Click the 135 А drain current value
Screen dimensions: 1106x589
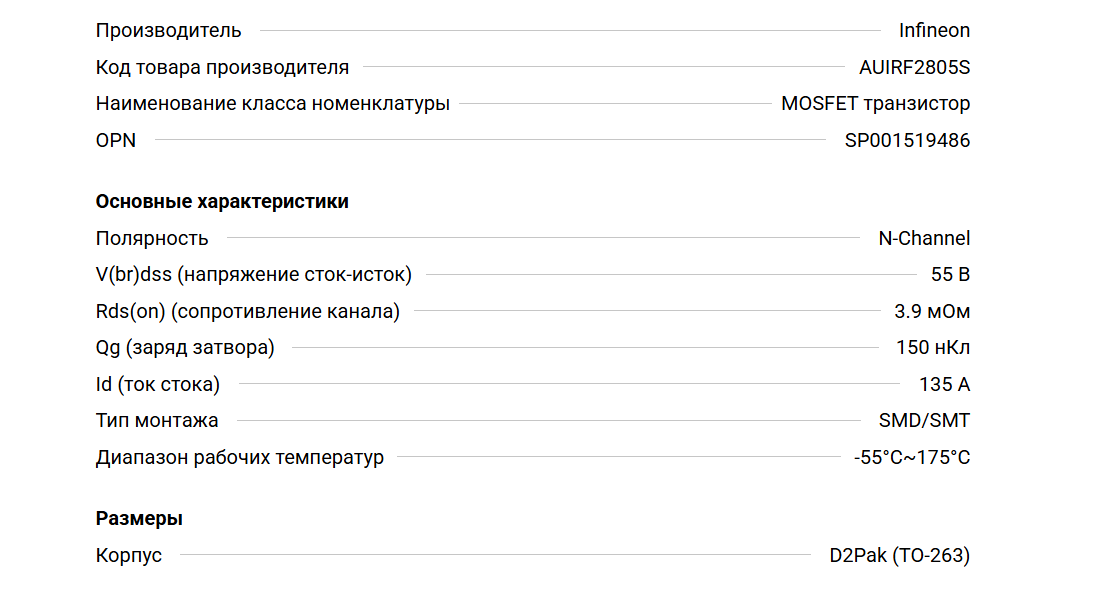point(944,384)
